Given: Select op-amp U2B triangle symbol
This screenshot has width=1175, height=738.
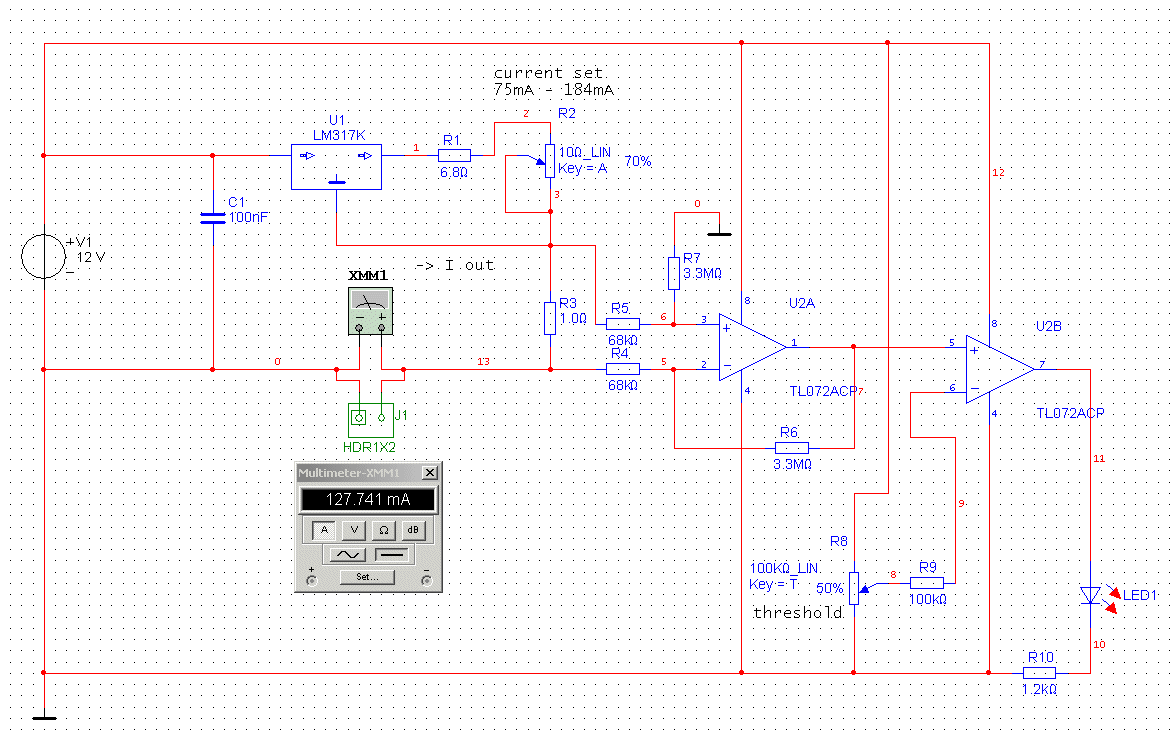Looking at the screenshot, I should pyautogui.click(x=1000, y=369).
